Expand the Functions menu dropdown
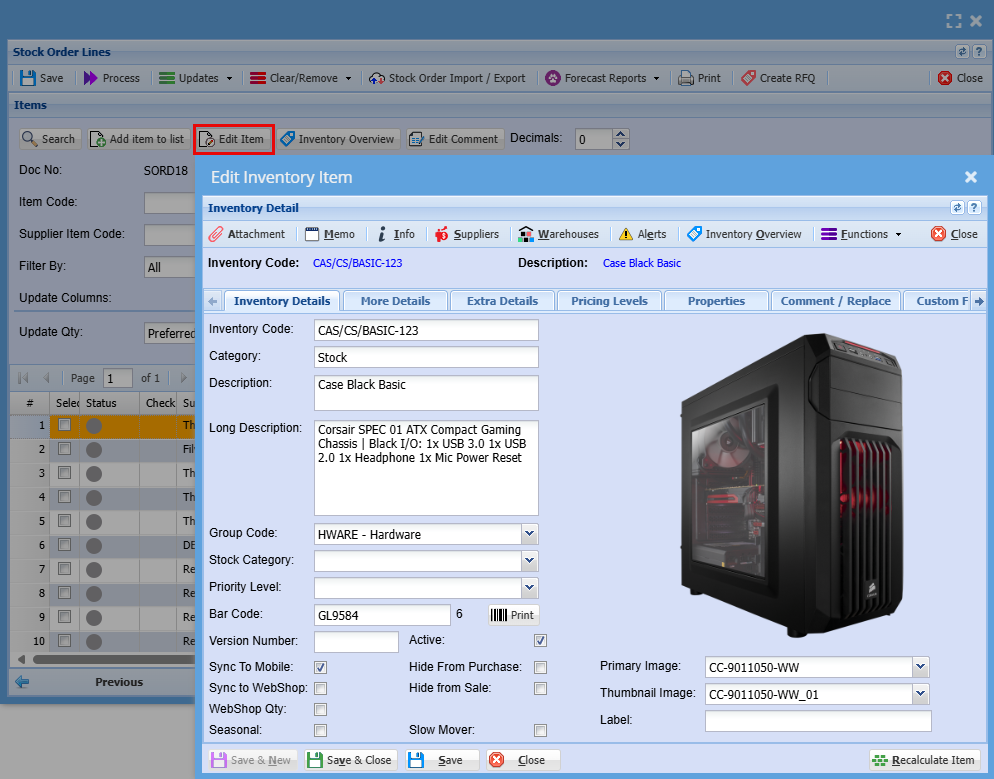This screenshot has width=994, height=779. (860, 234)
